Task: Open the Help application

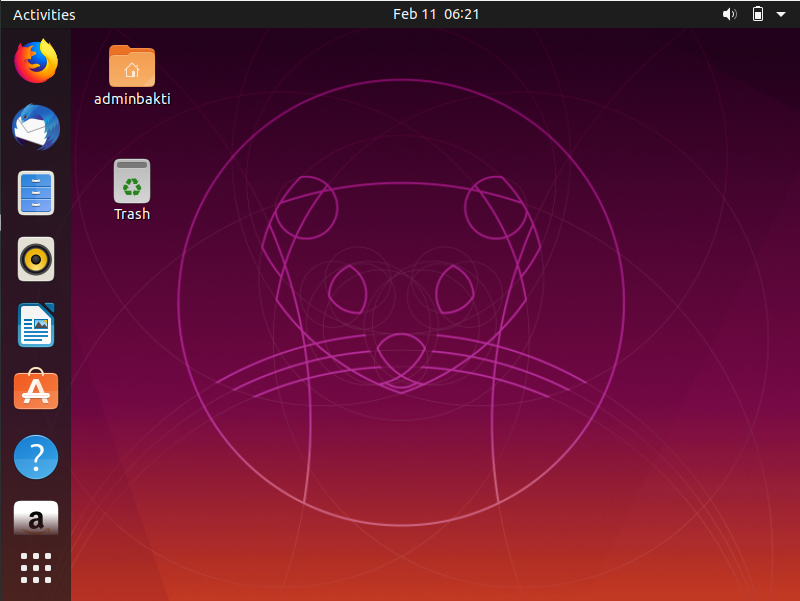Action: pyautogui.click(x=35, y=456)
